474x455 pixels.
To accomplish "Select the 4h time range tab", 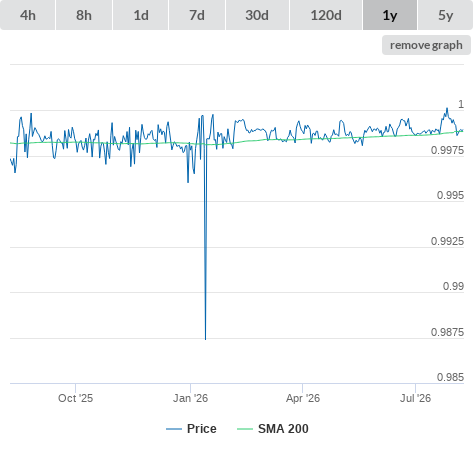I will tap(28, 15).
